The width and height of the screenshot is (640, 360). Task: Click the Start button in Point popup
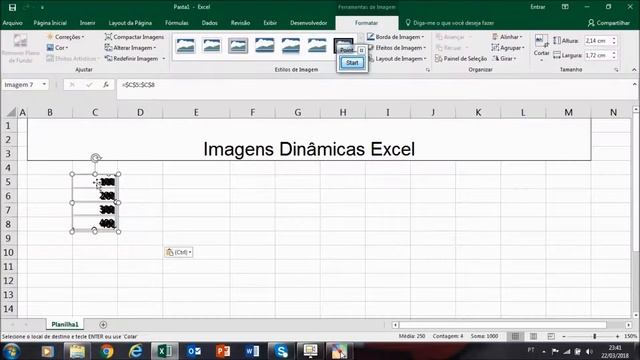click(x=352, y=63)
